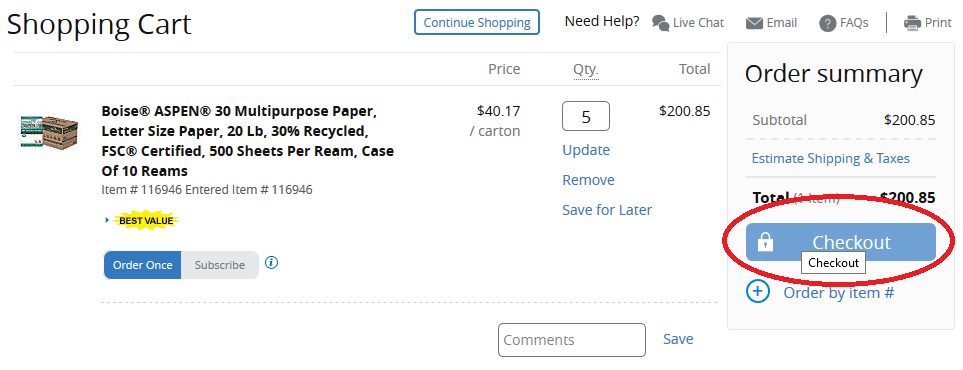Click the Email envelope icon
The height and width of the screenshot is (370, 963).
[x=754, y=23]
